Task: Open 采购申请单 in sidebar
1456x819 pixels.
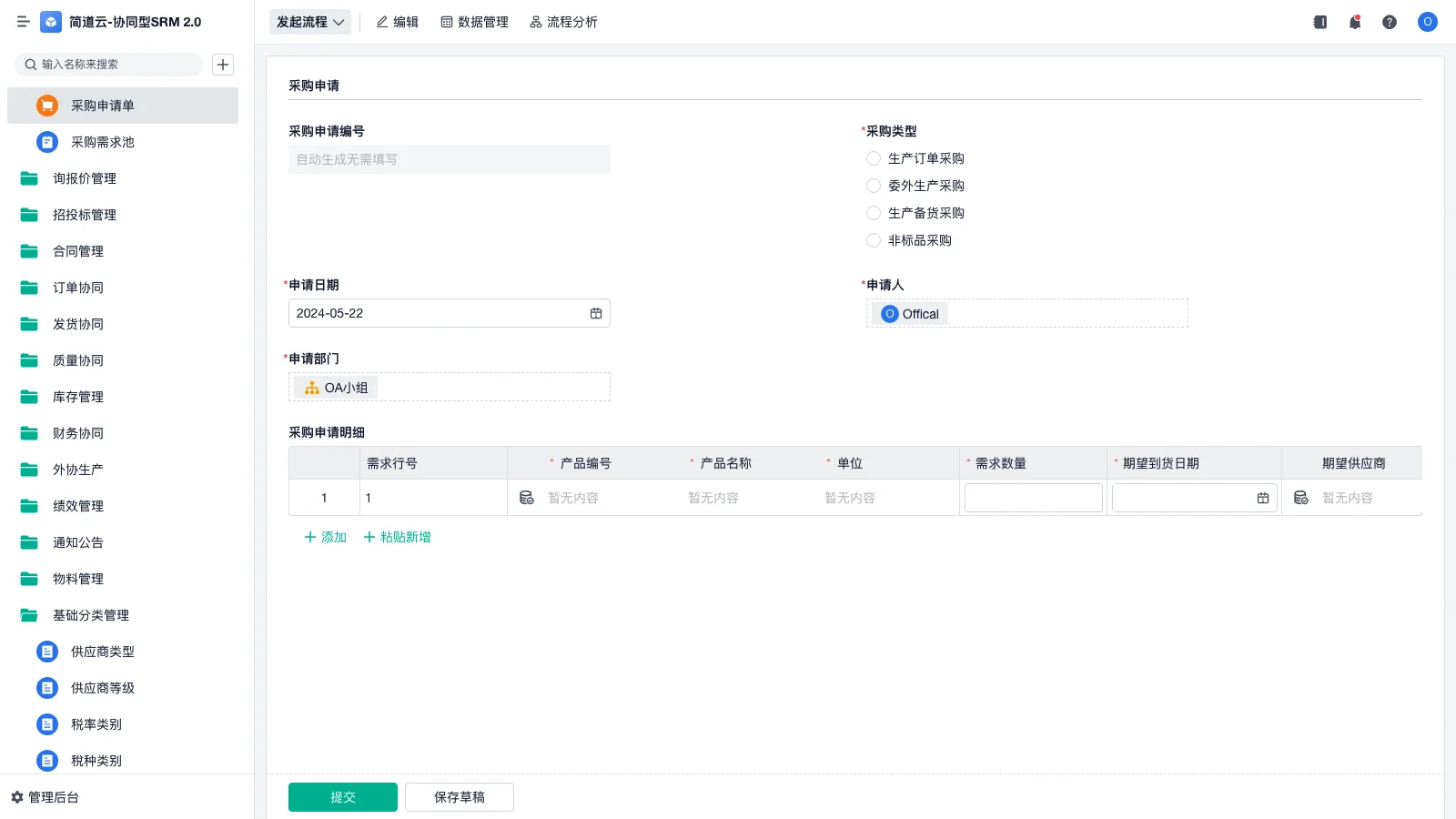Action: [x=123, y=106]
